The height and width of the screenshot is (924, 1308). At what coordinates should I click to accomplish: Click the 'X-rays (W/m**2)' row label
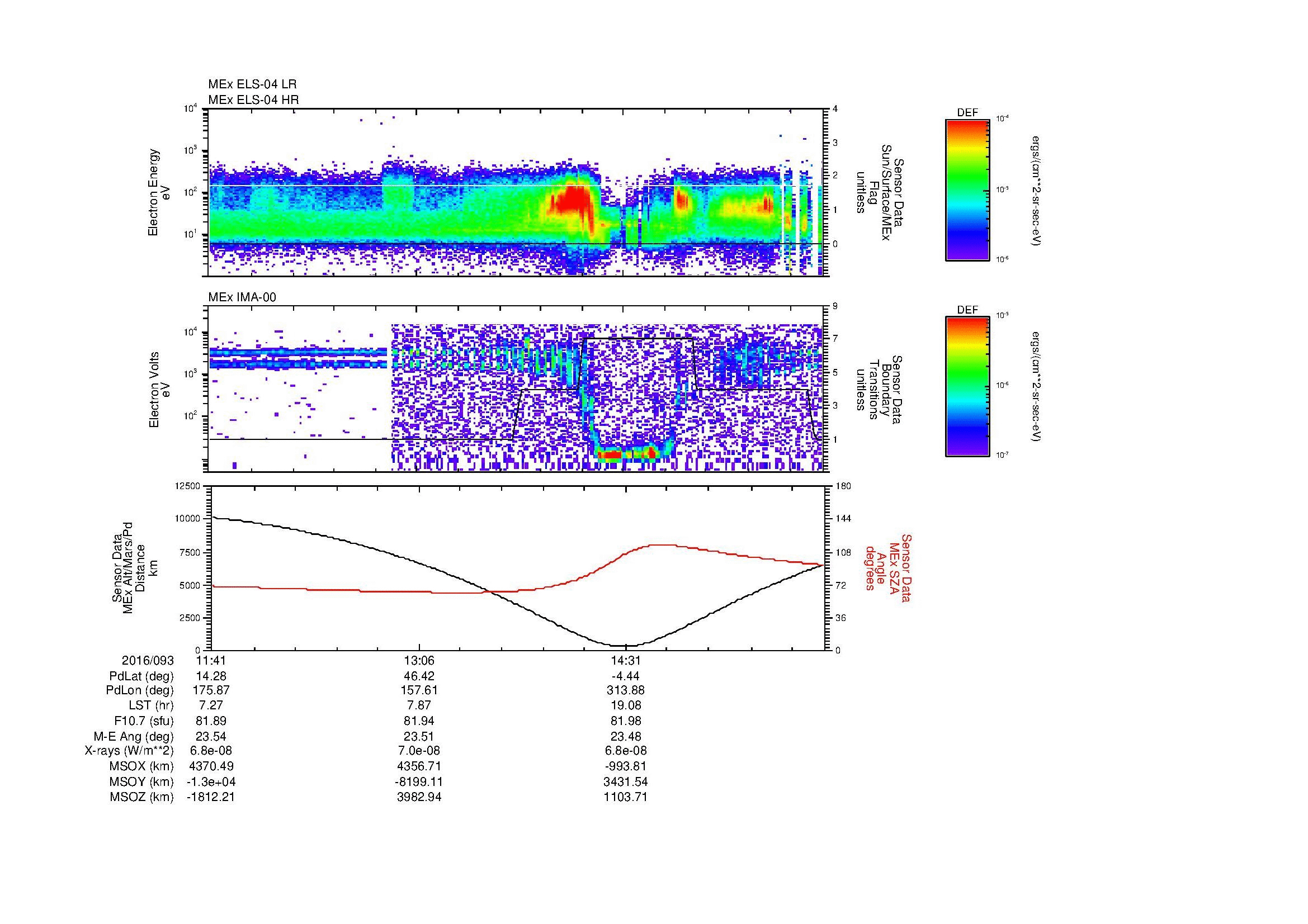[129, 751]
